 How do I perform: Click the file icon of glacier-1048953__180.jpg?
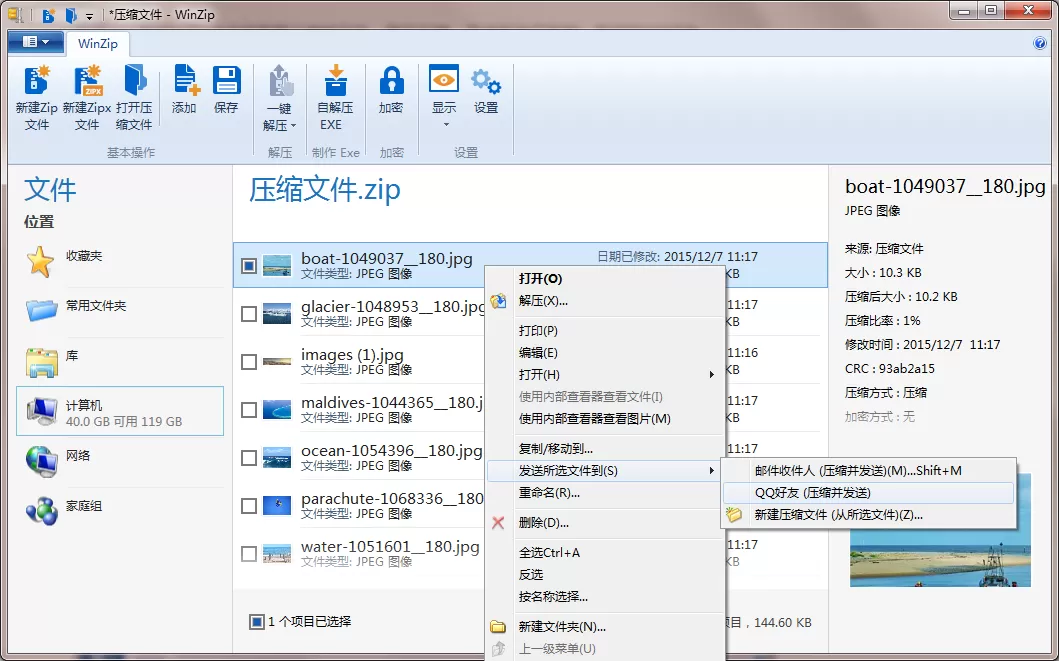pyautogui.click(x=277, y=313)
